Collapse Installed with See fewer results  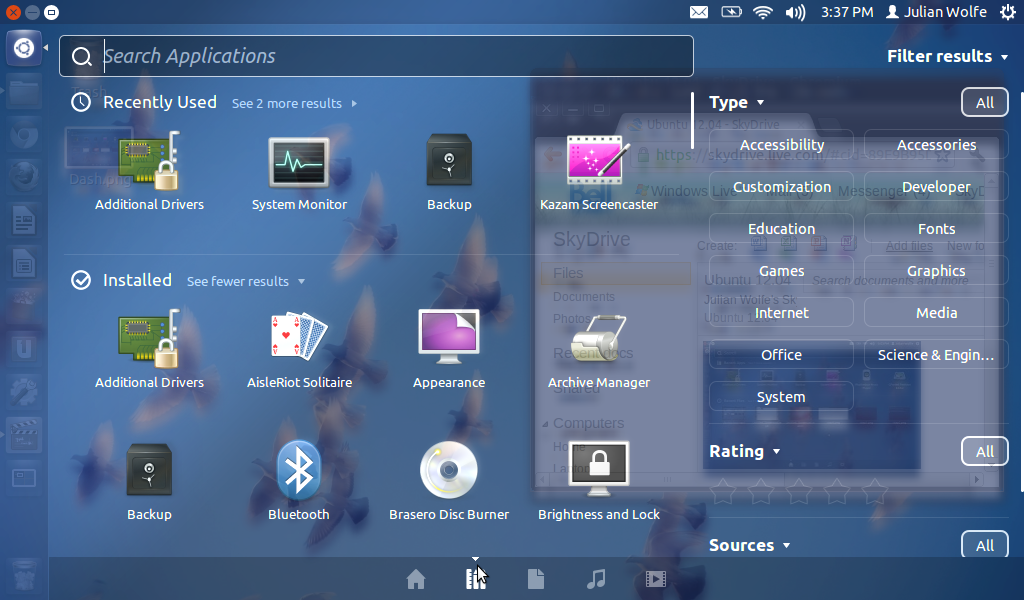(246, 281)
